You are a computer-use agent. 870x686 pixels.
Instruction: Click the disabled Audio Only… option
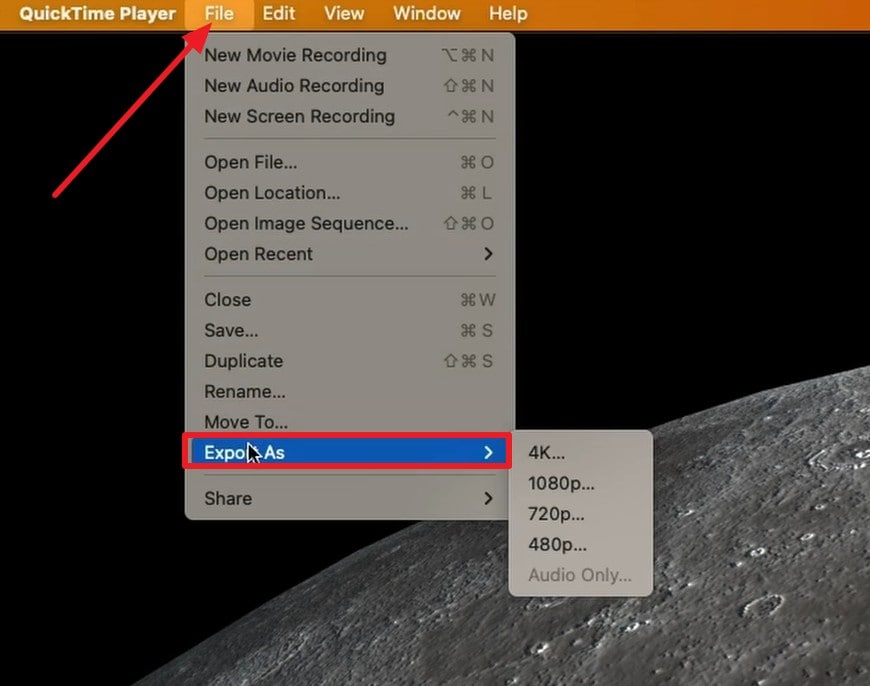(580, 575)
